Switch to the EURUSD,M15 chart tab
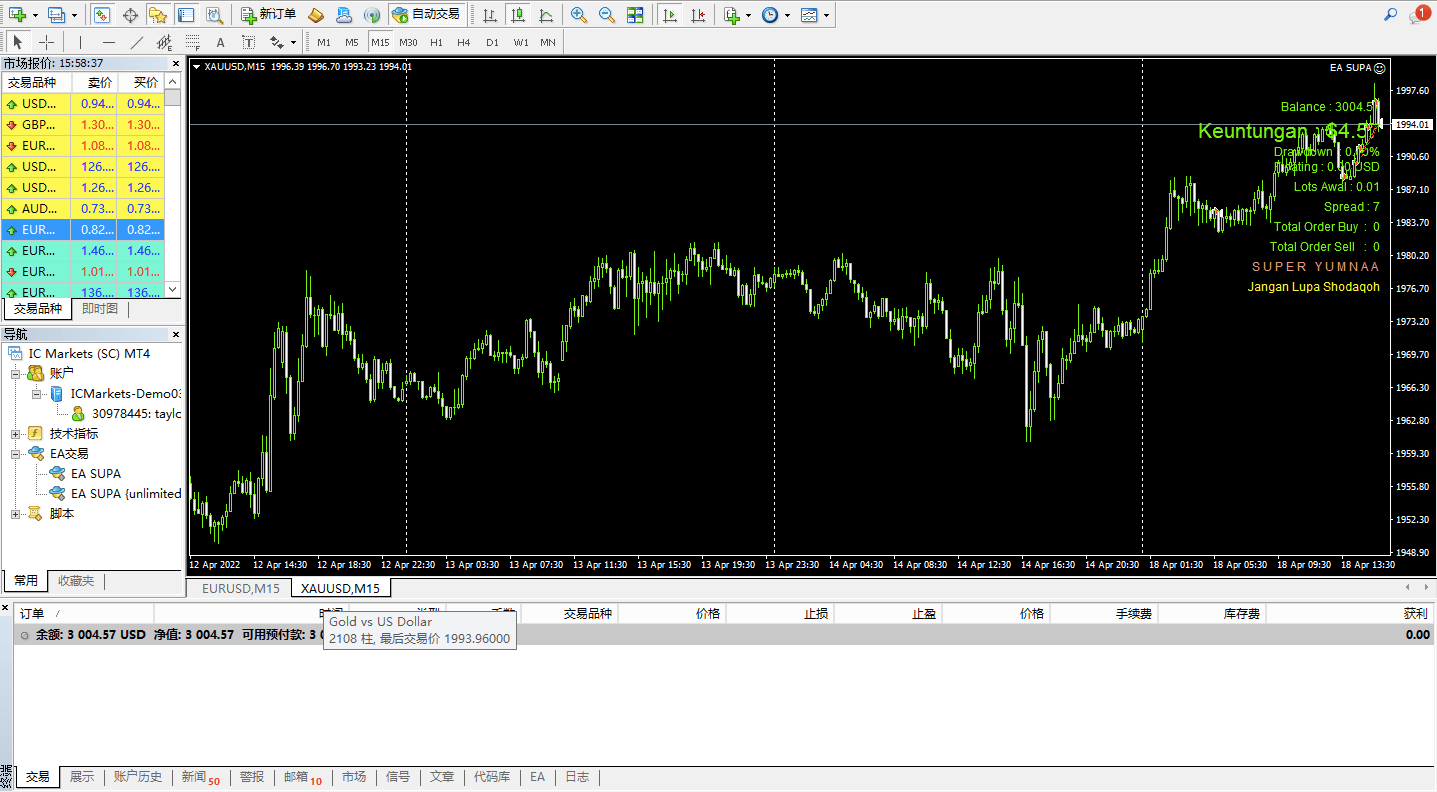Viewport: 1437px width, 792px height. tap(240, 588)
